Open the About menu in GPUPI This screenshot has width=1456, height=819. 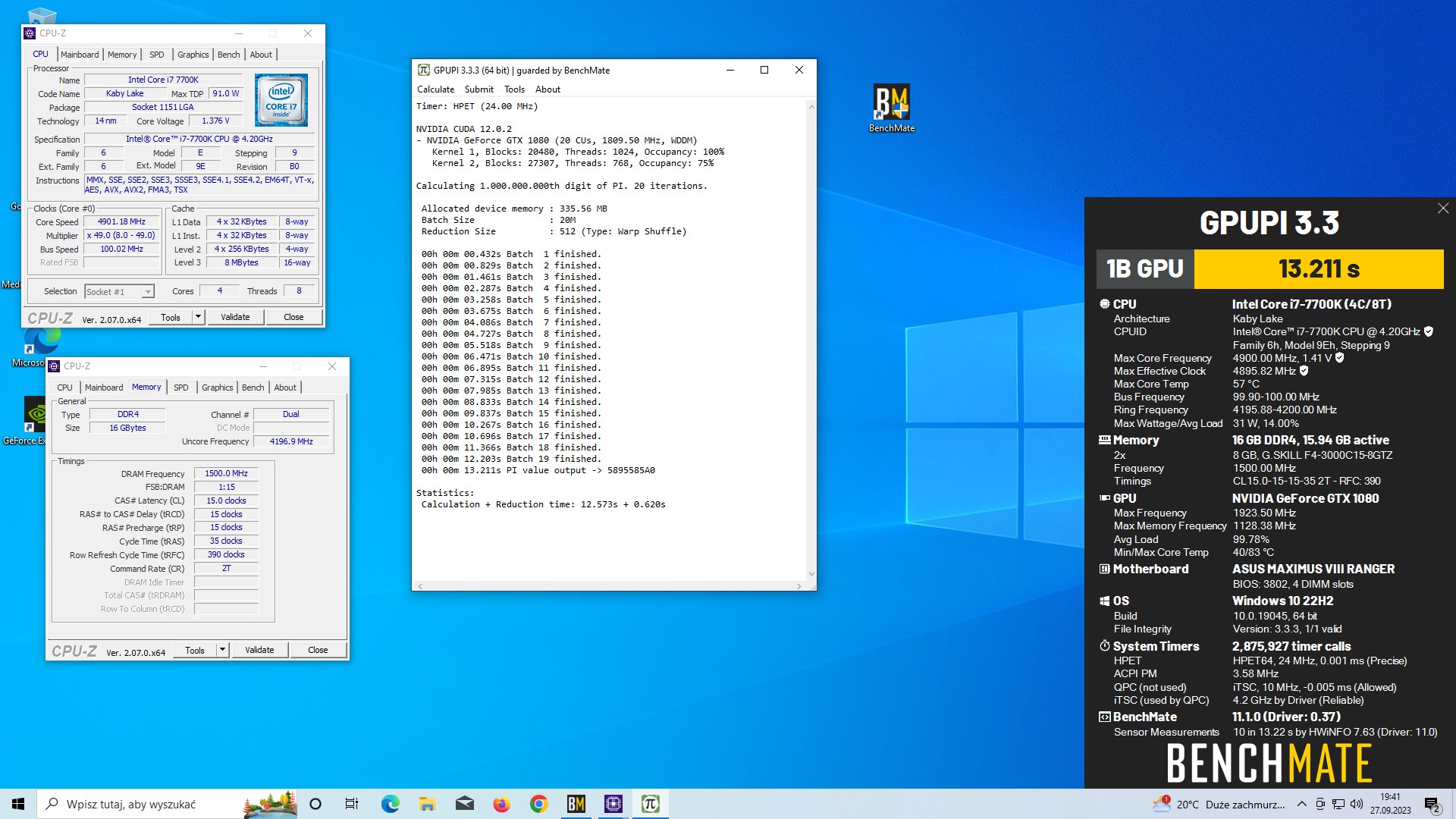(x=548, y=89)
